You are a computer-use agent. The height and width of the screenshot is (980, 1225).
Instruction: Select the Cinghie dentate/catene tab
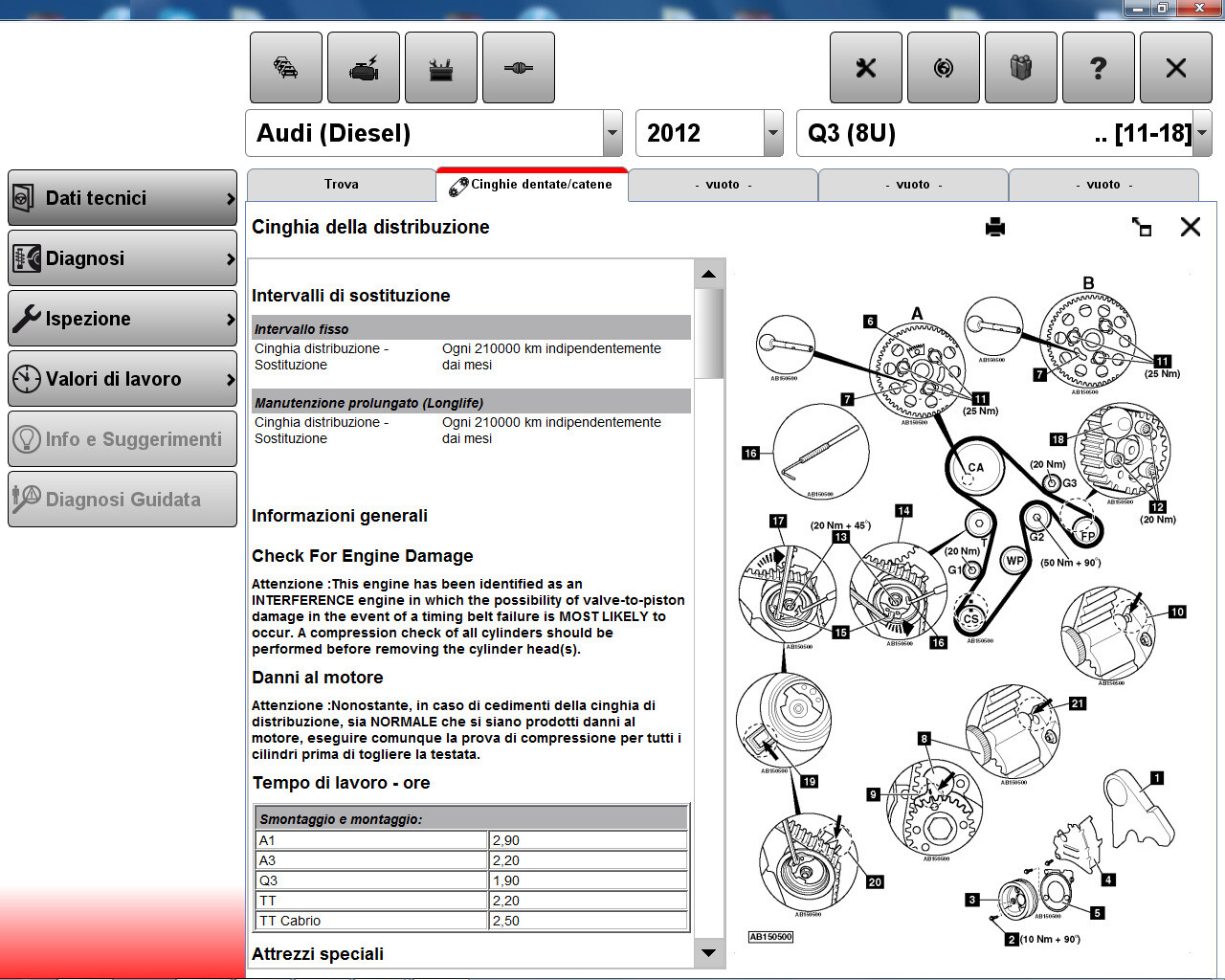point(532,185)
